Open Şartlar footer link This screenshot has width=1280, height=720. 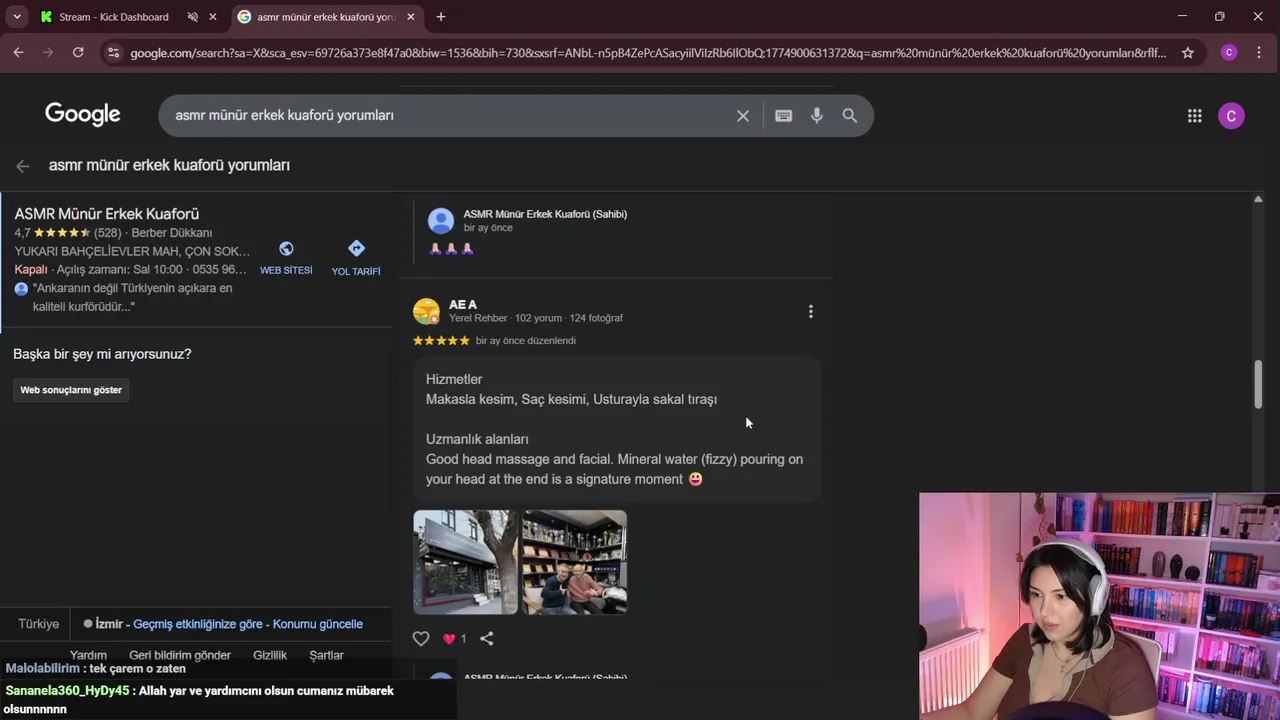[x=326, y=655]
